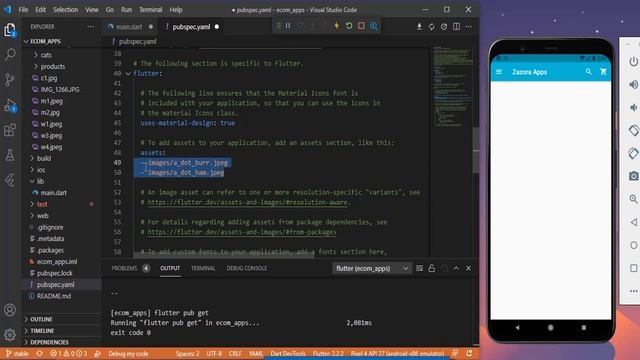Click the Get Packages download icon

(419, 27)
